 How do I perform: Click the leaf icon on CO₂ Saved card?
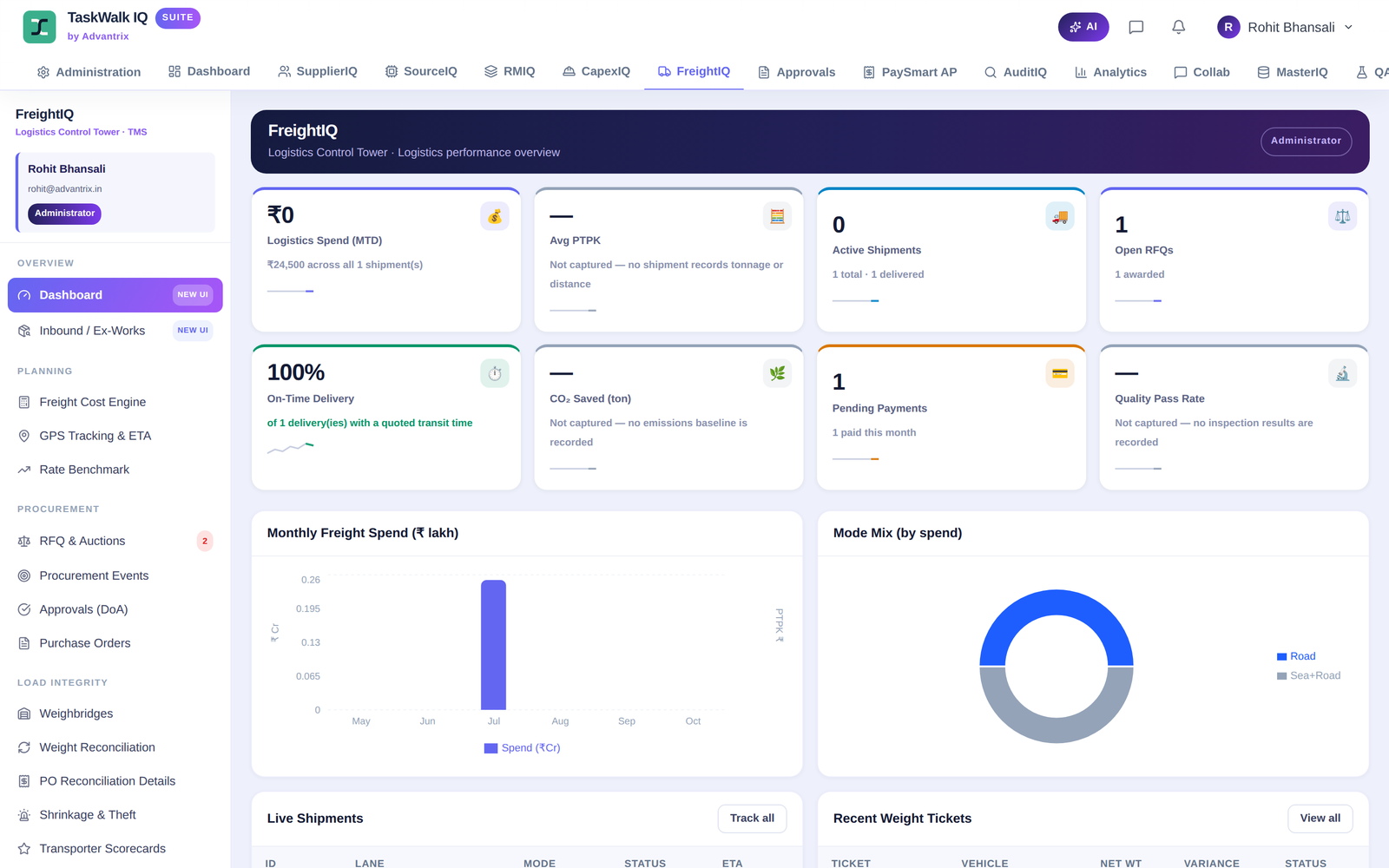(777, 373)
